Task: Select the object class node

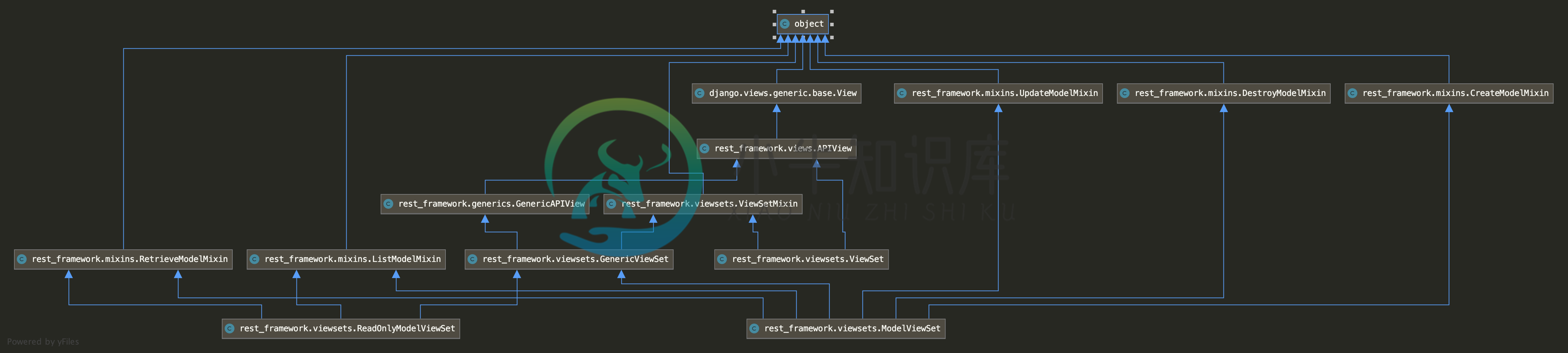Action: pyautogui.click(x=802, y=24)
